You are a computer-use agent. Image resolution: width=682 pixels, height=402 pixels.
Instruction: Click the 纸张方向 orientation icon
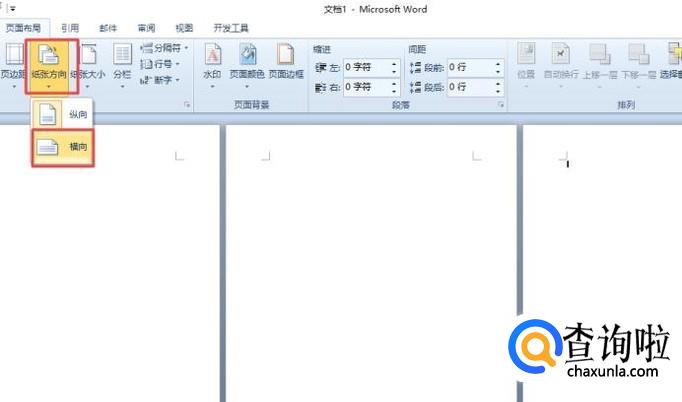pos(49,54)
